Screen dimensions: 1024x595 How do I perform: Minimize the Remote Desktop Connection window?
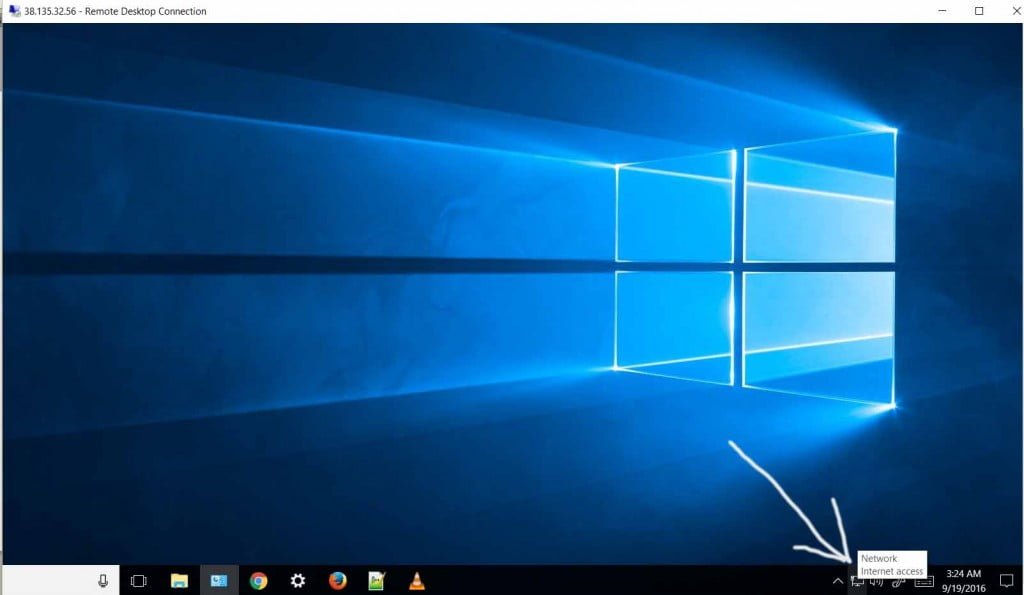942,11
